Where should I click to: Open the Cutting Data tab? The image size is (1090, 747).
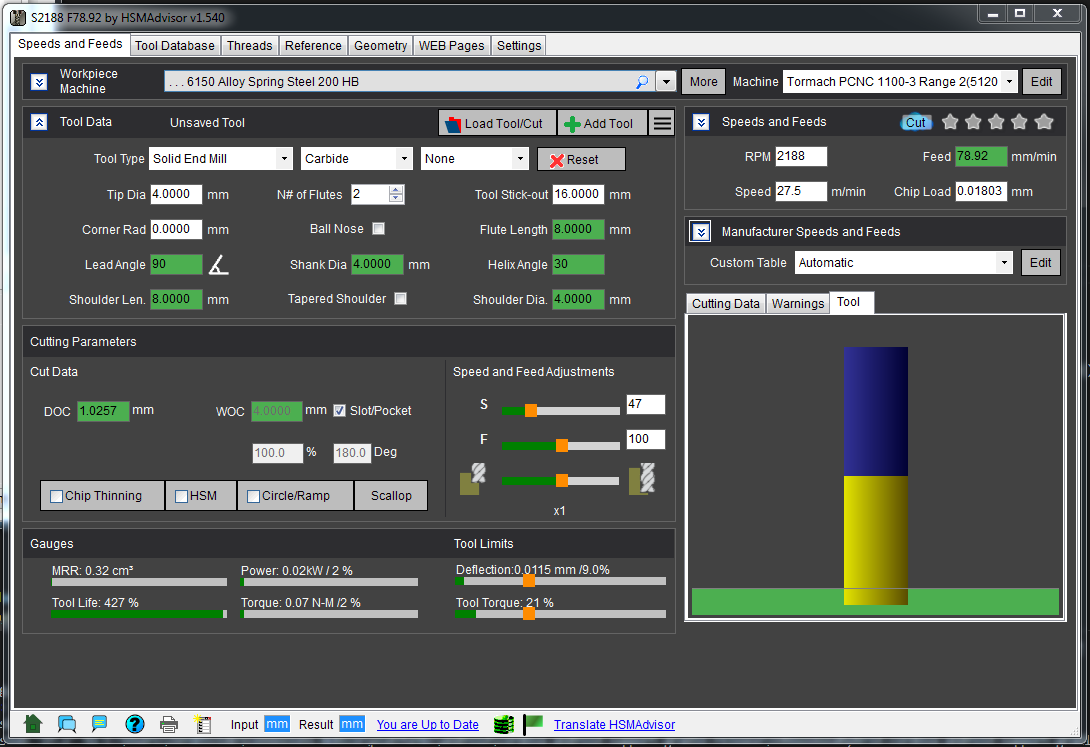click(x=725, y=304)
